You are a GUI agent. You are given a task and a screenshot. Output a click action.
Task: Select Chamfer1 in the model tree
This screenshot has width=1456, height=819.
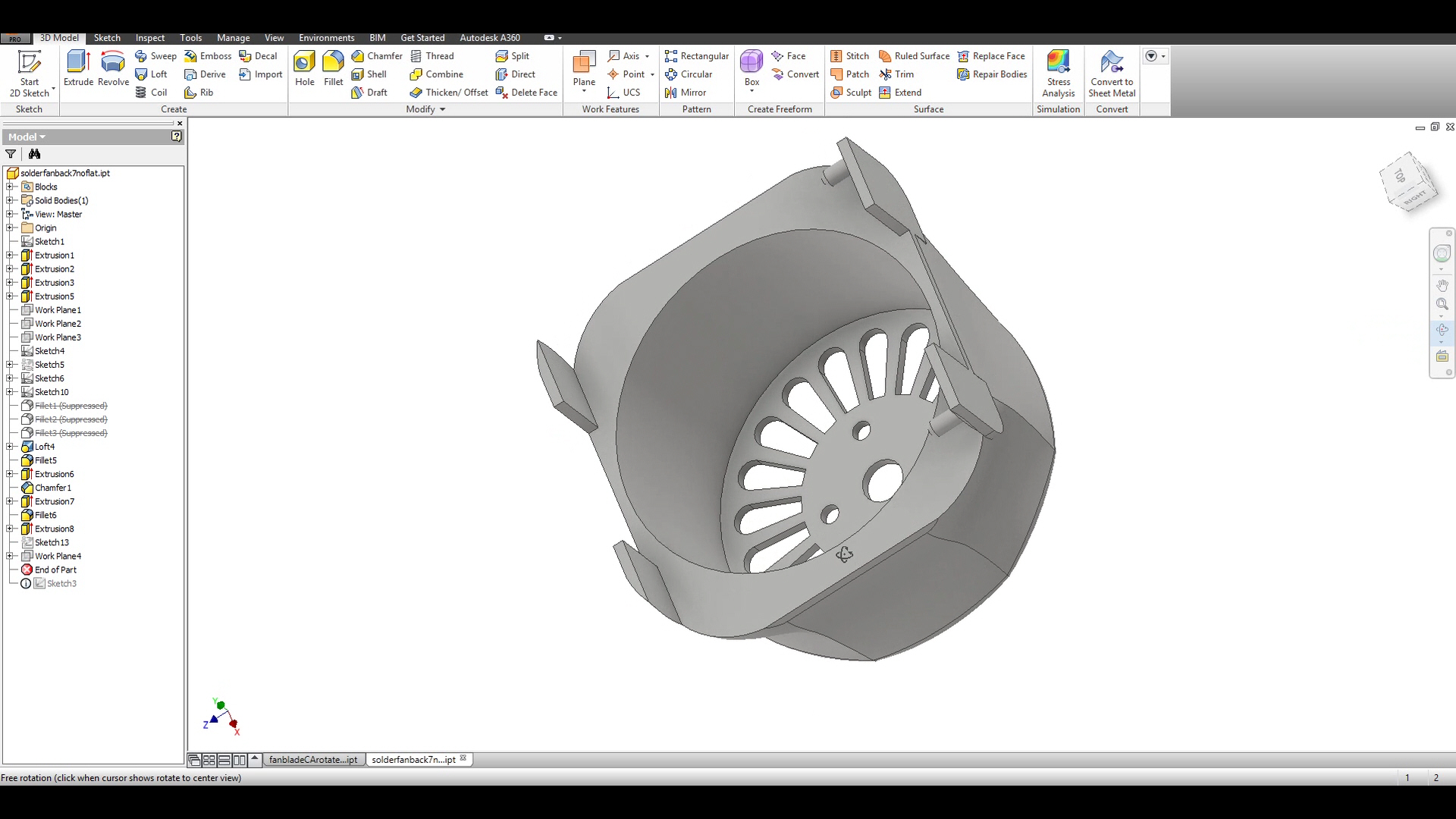[46, 488]
